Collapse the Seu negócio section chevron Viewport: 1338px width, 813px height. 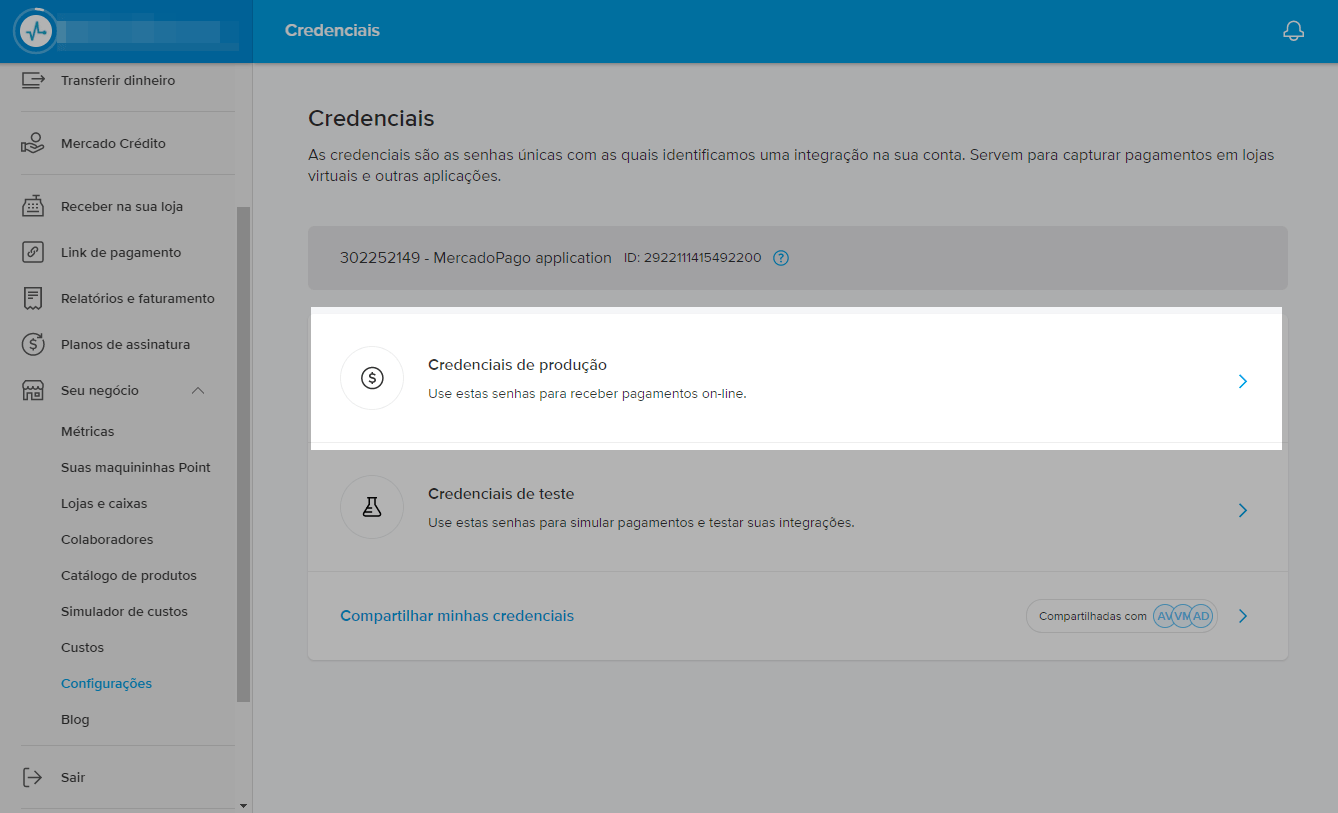(198, 391)
